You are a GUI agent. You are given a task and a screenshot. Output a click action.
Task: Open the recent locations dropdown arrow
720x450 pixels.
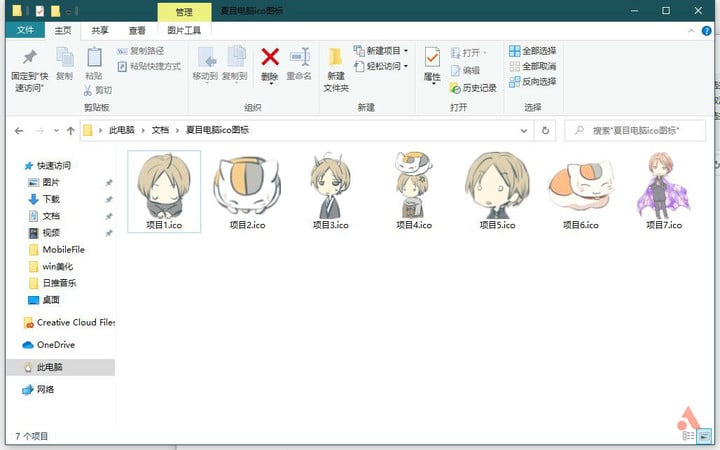click(56, 131)
